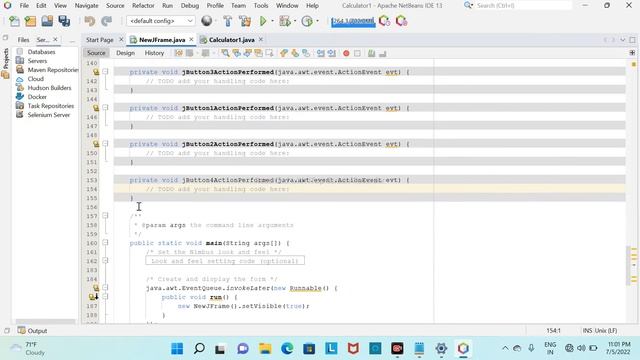This screenshot has height=360, width=640.
Task: Click the INS insert mode status indicator
Action: click(588, 331)
